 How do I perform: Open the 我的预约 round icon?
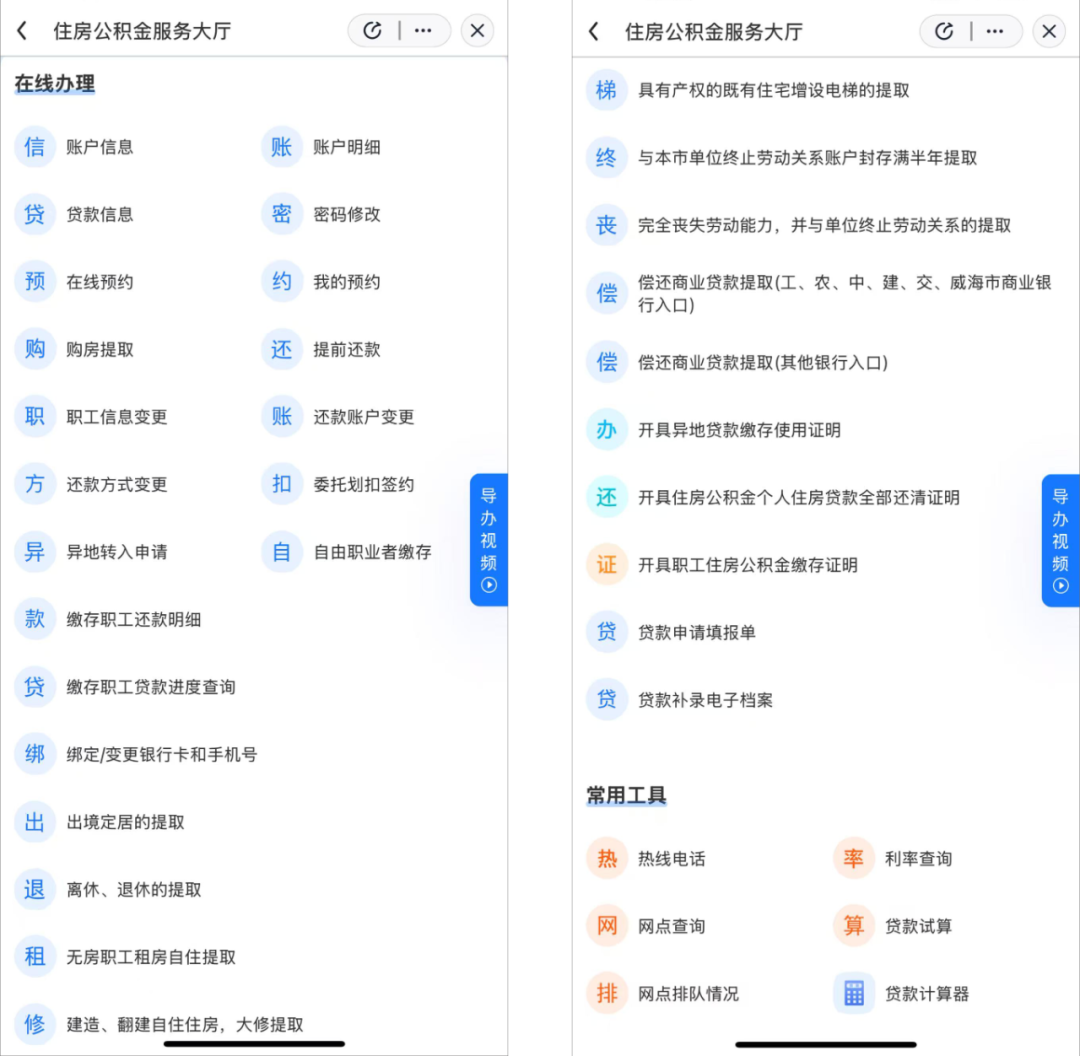282,282
